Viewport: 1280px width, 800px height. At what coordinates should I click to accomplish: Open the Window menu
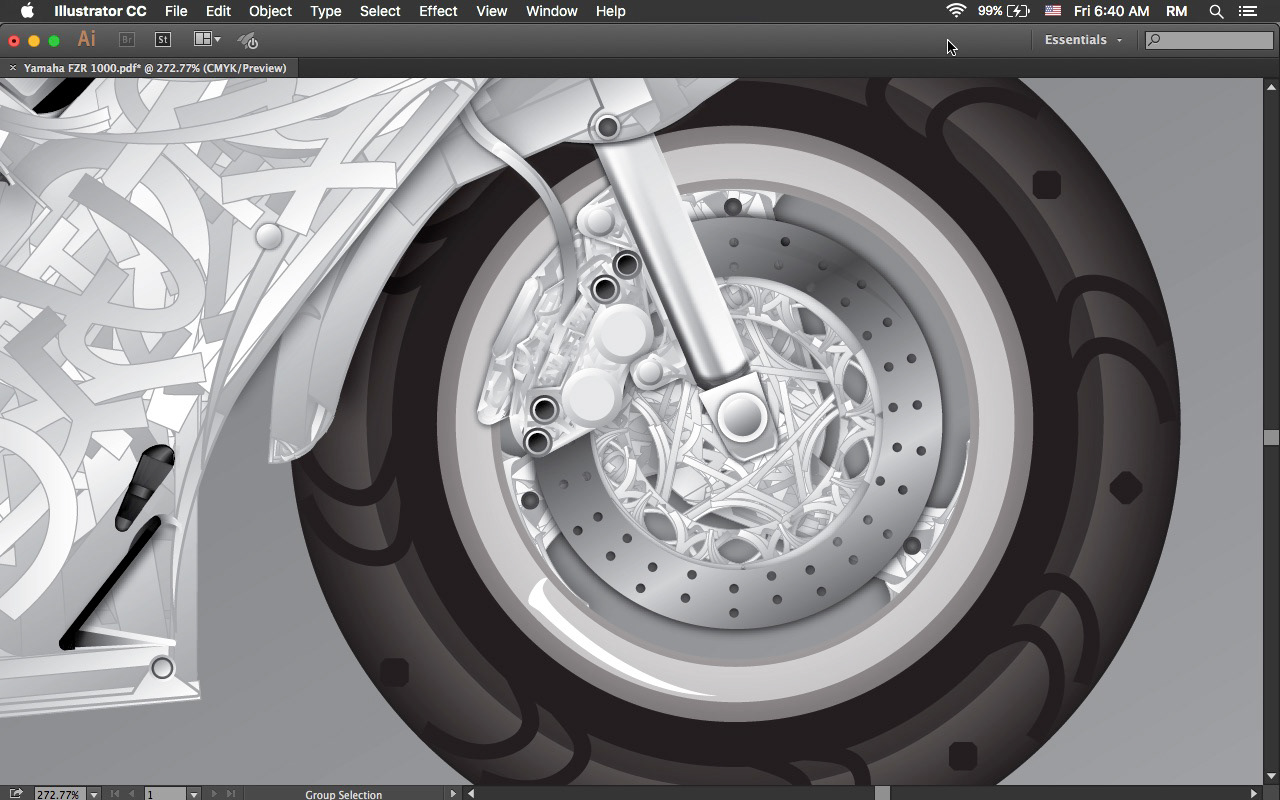[x=551, y=11]
